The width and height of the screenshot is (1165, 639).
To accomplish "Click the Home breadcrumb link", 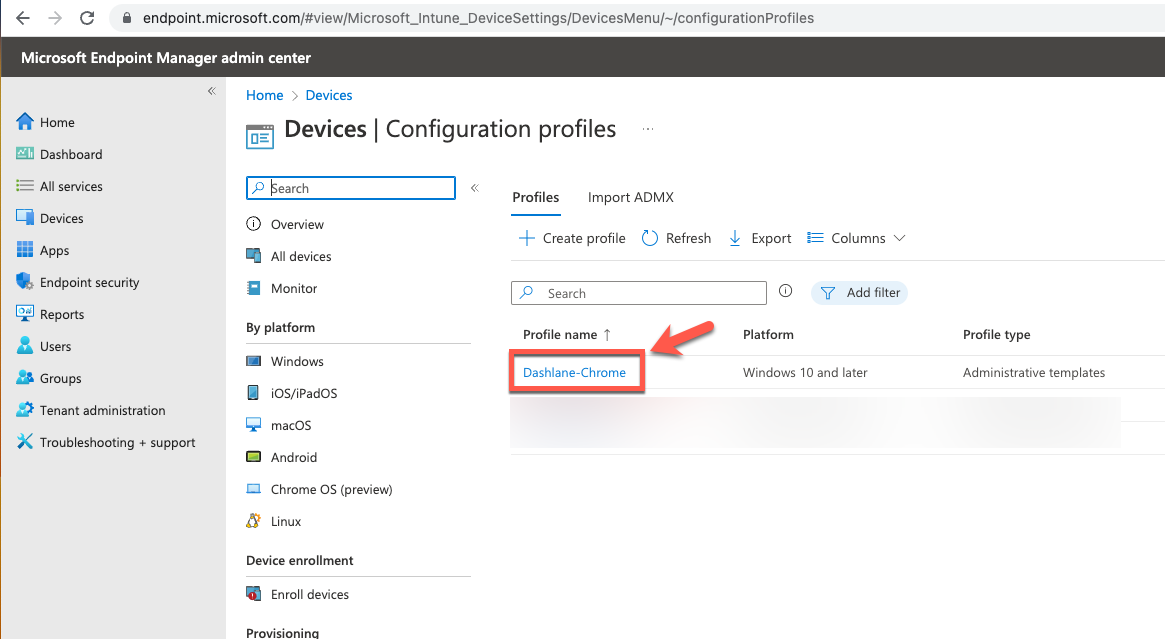I will tap(265, 95).
